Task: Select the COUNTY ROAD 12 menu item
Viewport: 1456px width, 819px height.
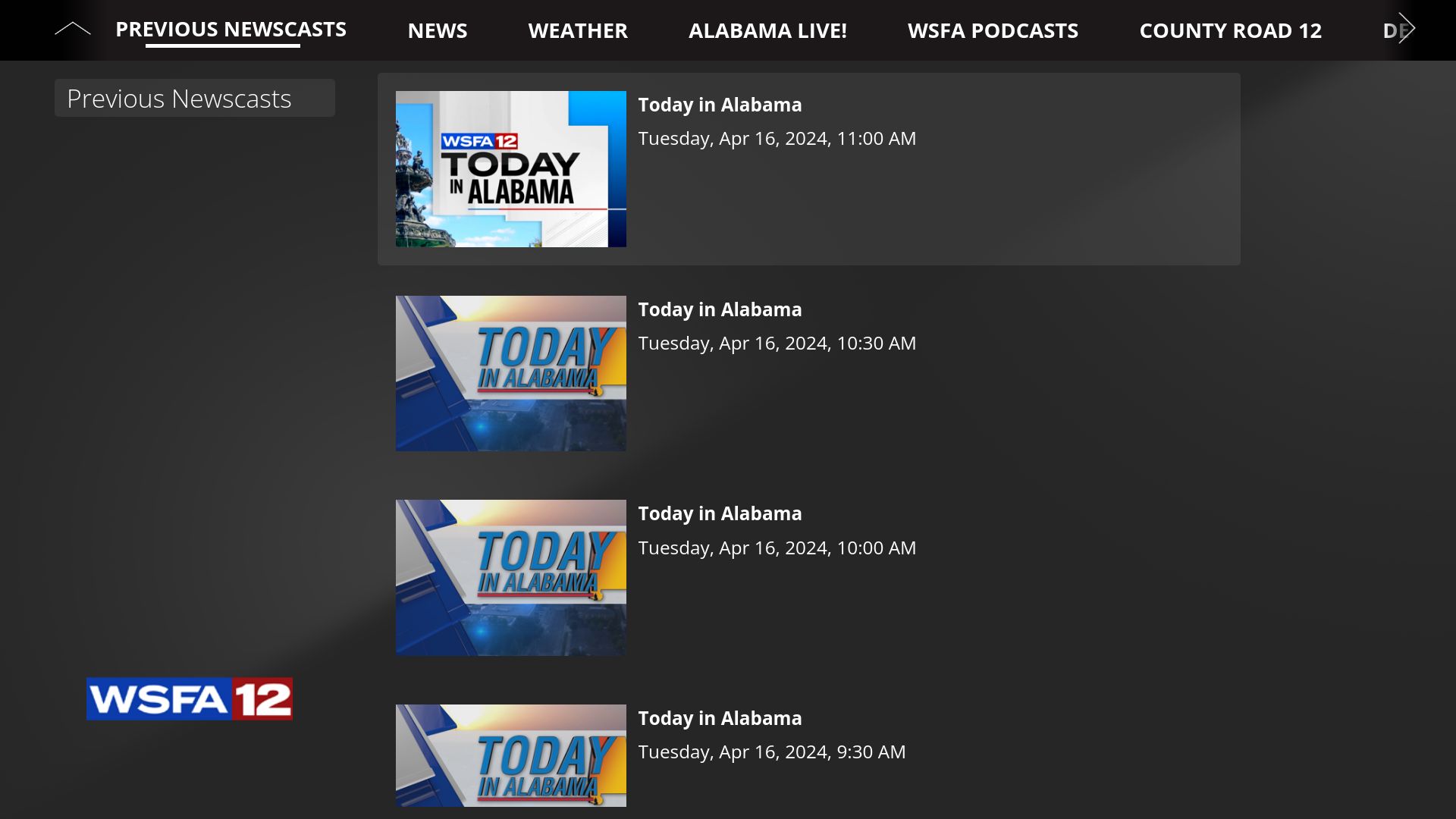Action: (1230, 30)
